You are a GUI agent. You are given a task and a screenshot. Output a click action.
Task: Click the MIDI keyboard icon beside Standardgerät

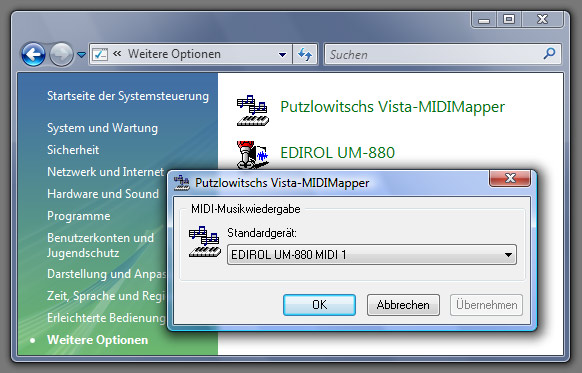pyautogui.click(x=205, y=241)
